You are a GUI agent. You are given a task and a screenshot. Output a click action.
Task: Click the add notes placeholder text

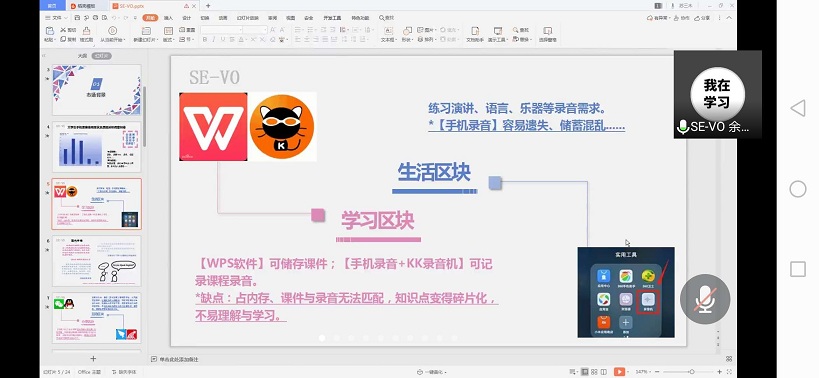179,359
